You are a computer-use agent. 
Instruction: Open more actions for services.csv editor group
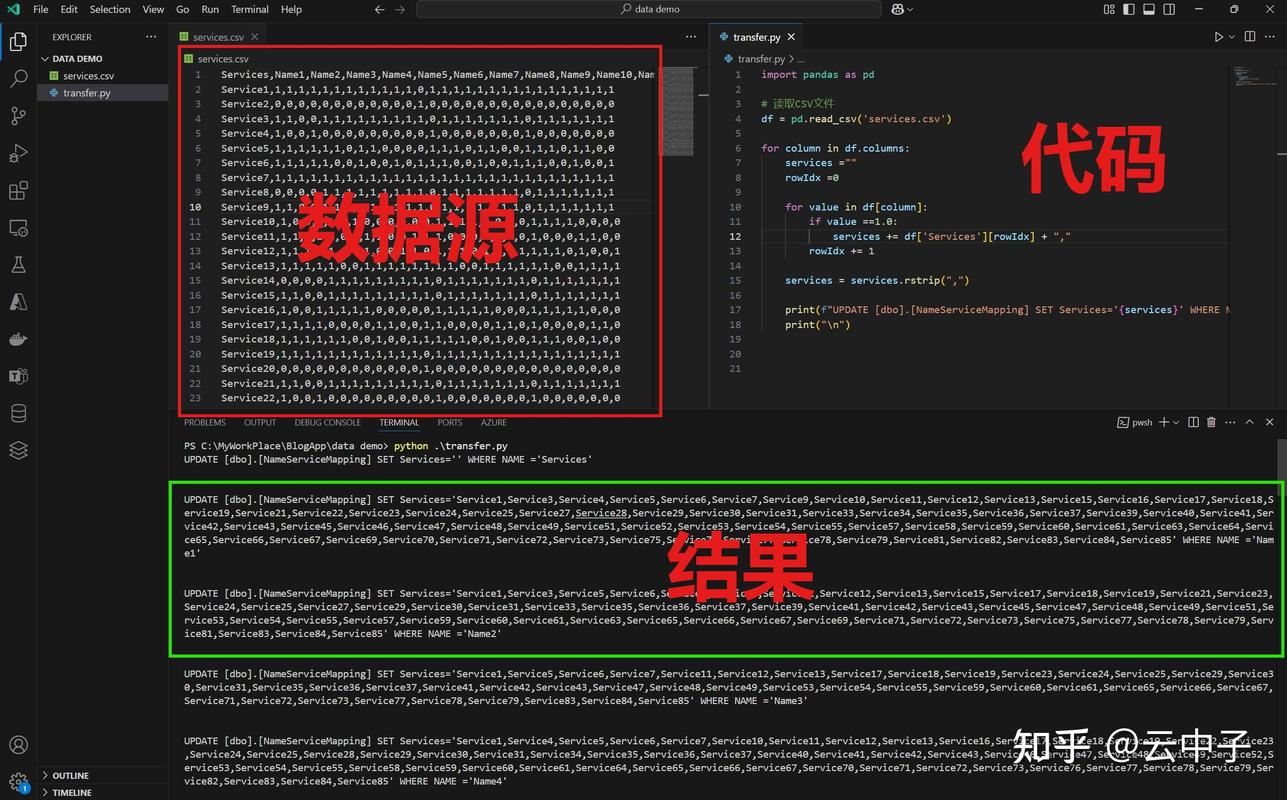690,37
